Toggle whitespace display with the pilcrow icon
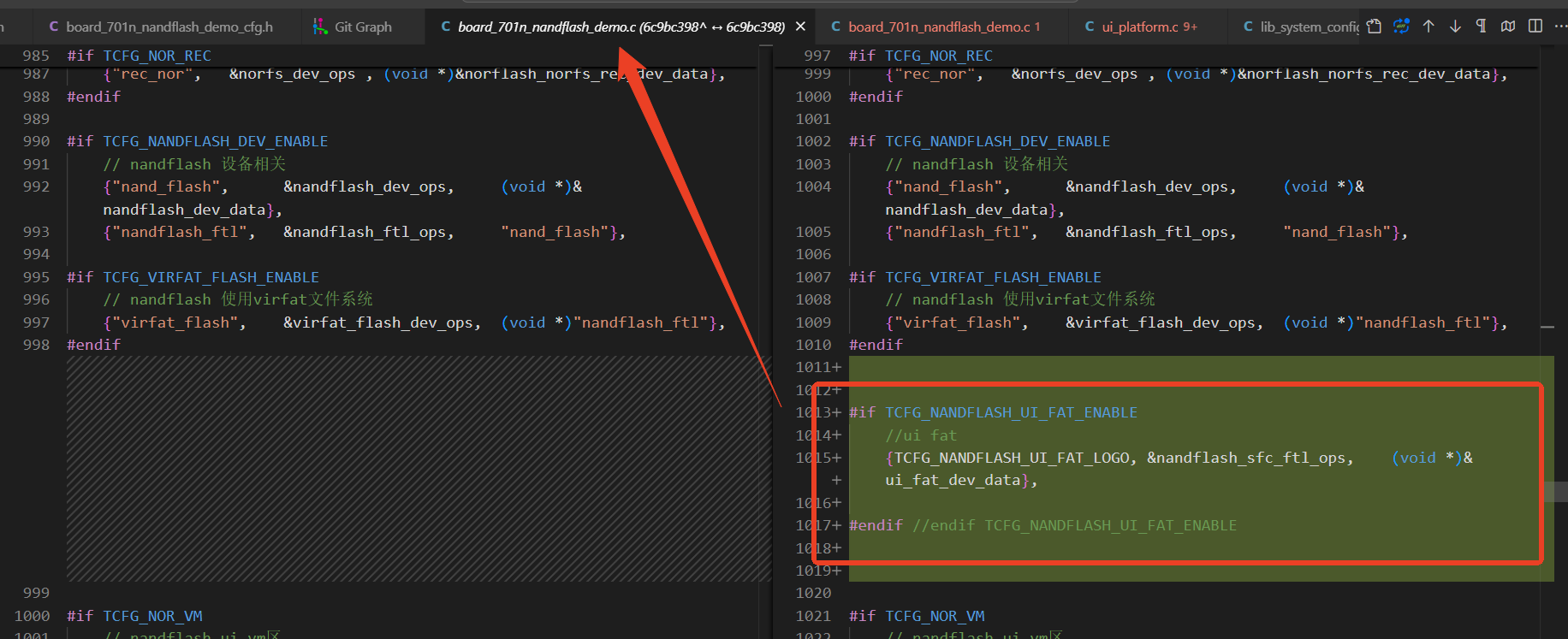 point(1482,27)
